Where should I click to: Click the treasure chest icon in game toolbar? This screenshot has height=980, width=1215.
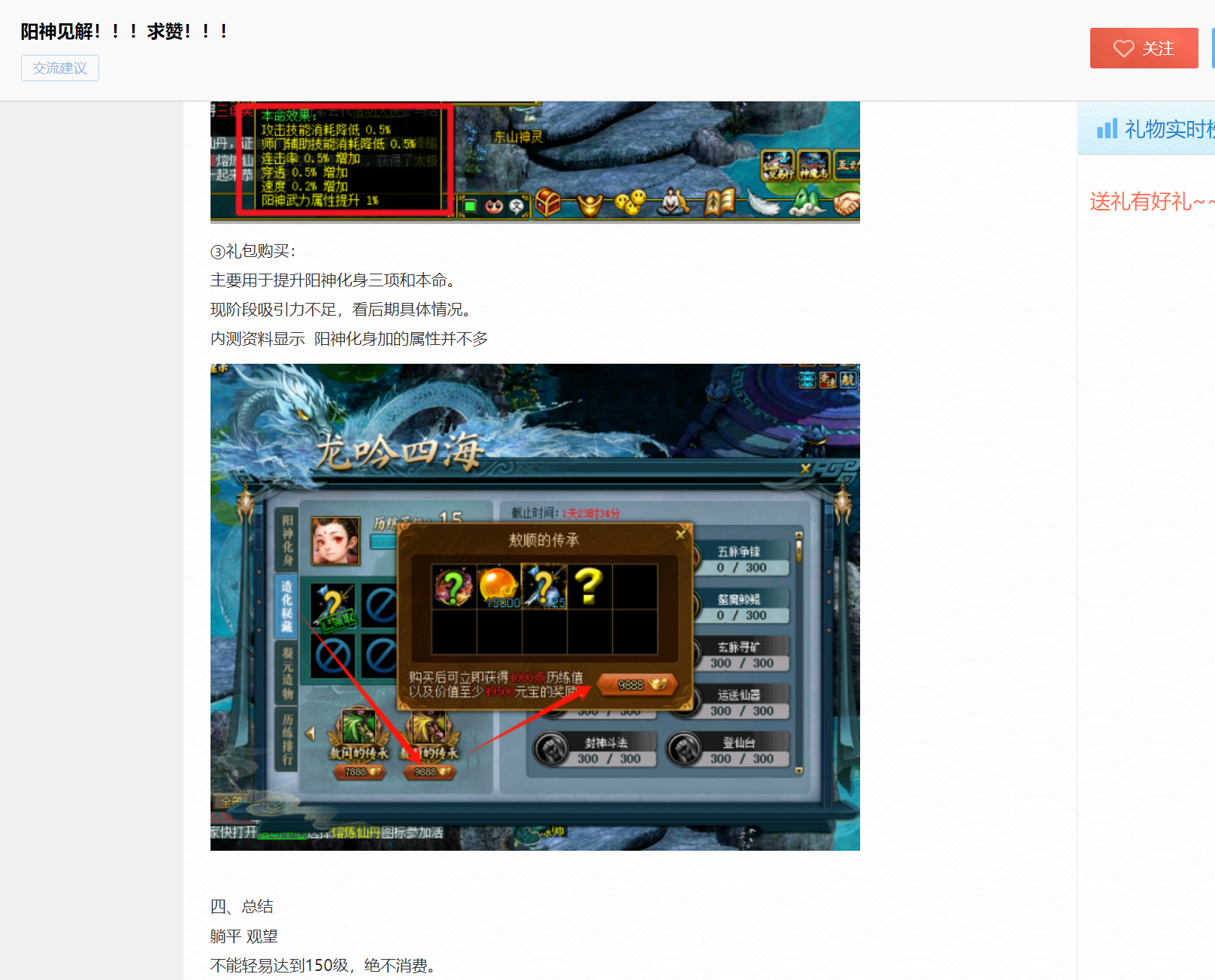tap(548, 203)
